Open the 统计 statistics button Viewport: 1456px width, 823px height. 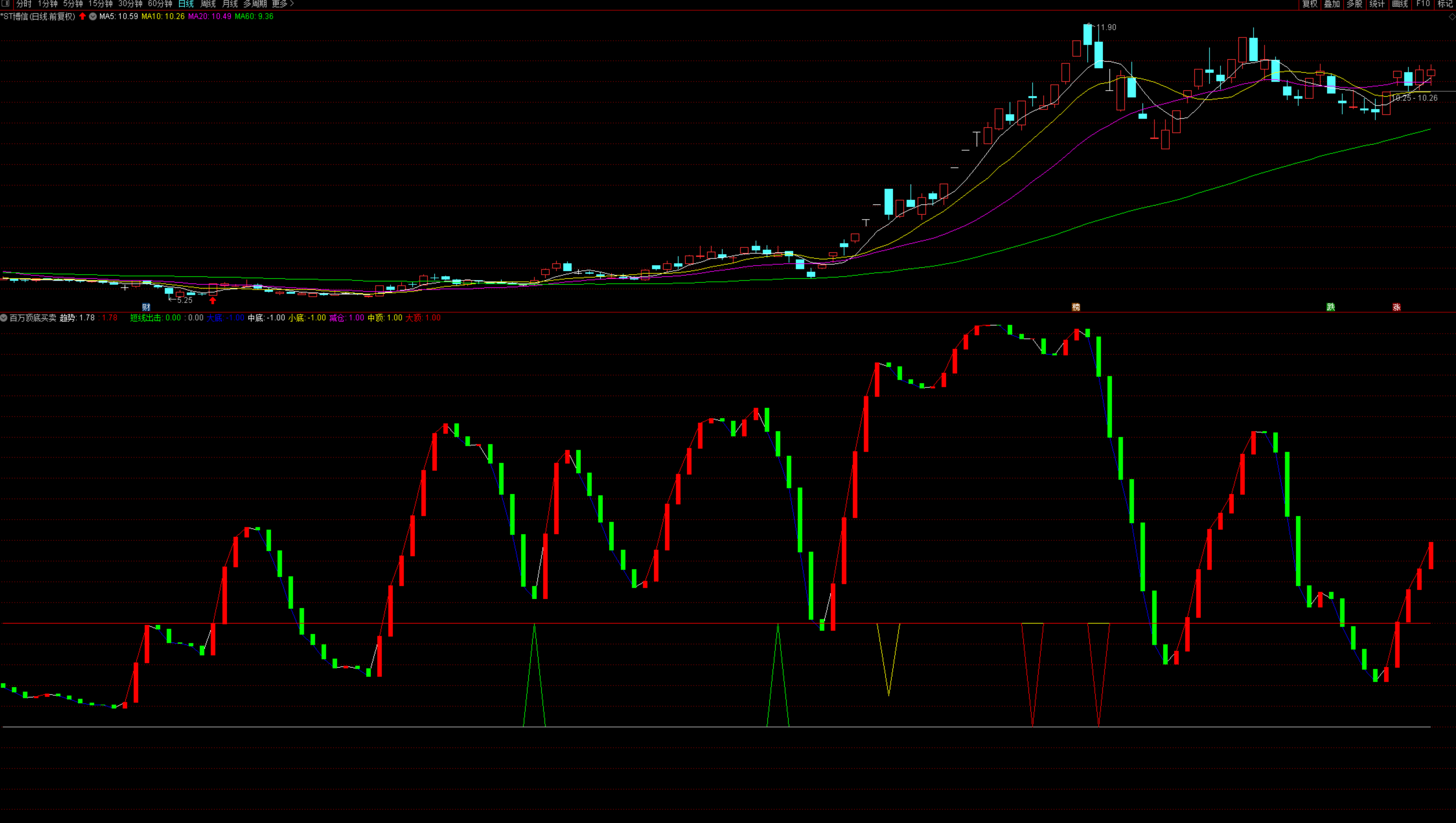point(1377,4)
